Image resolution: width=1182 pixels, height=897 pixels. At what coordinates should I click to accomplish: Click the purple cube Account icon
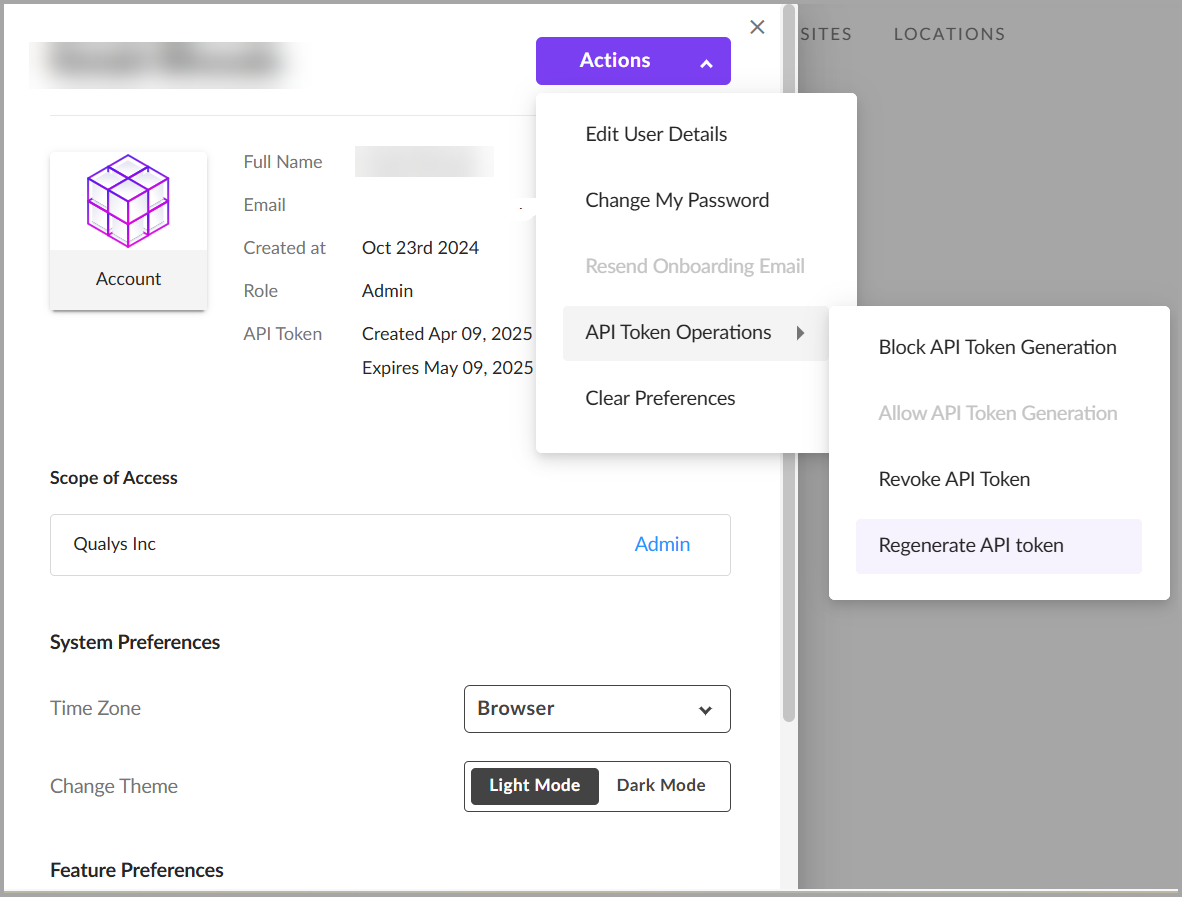(128, 201)
